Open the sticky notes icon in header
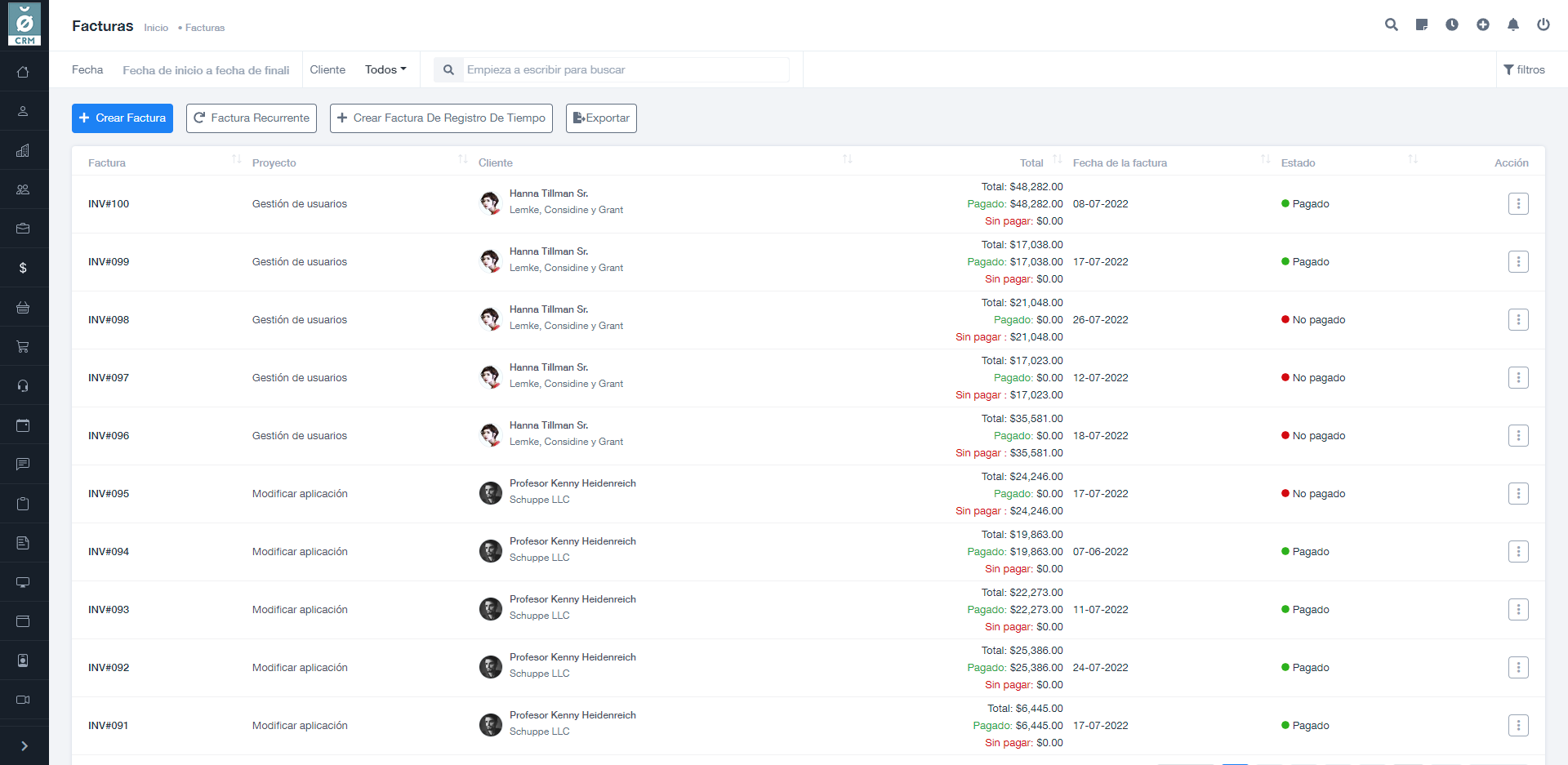Viewport: 1568px width, 765px height. pos(1422,24)
